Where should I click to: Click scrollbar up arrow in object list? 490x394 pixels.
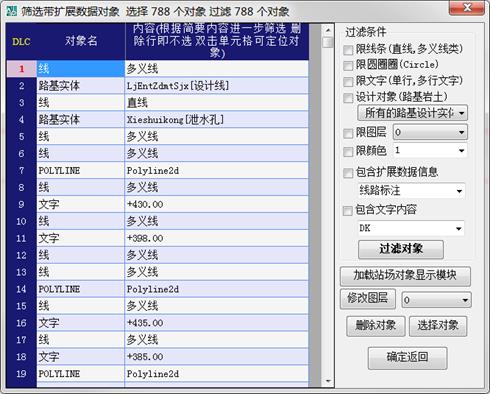point(328,30)
